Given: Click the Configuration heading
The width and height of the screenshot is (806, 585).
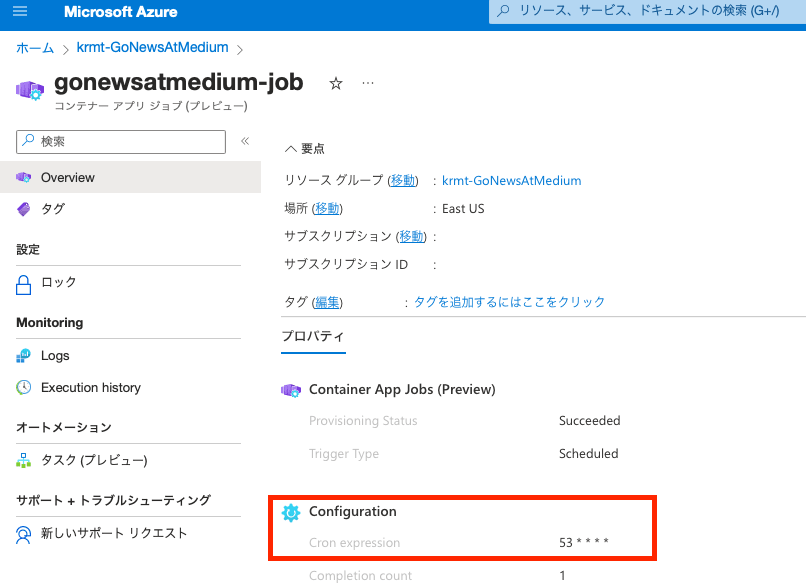Looking at the screenshot, I should pos(353,511).
